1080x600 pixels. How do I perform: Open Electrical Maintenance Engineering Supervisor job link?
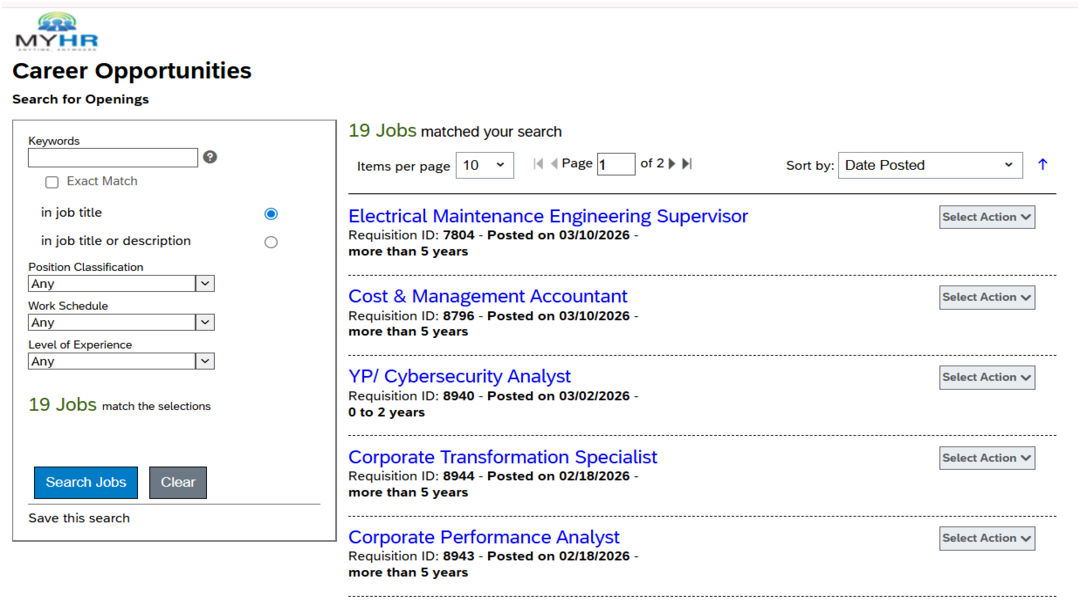(547, 216)
